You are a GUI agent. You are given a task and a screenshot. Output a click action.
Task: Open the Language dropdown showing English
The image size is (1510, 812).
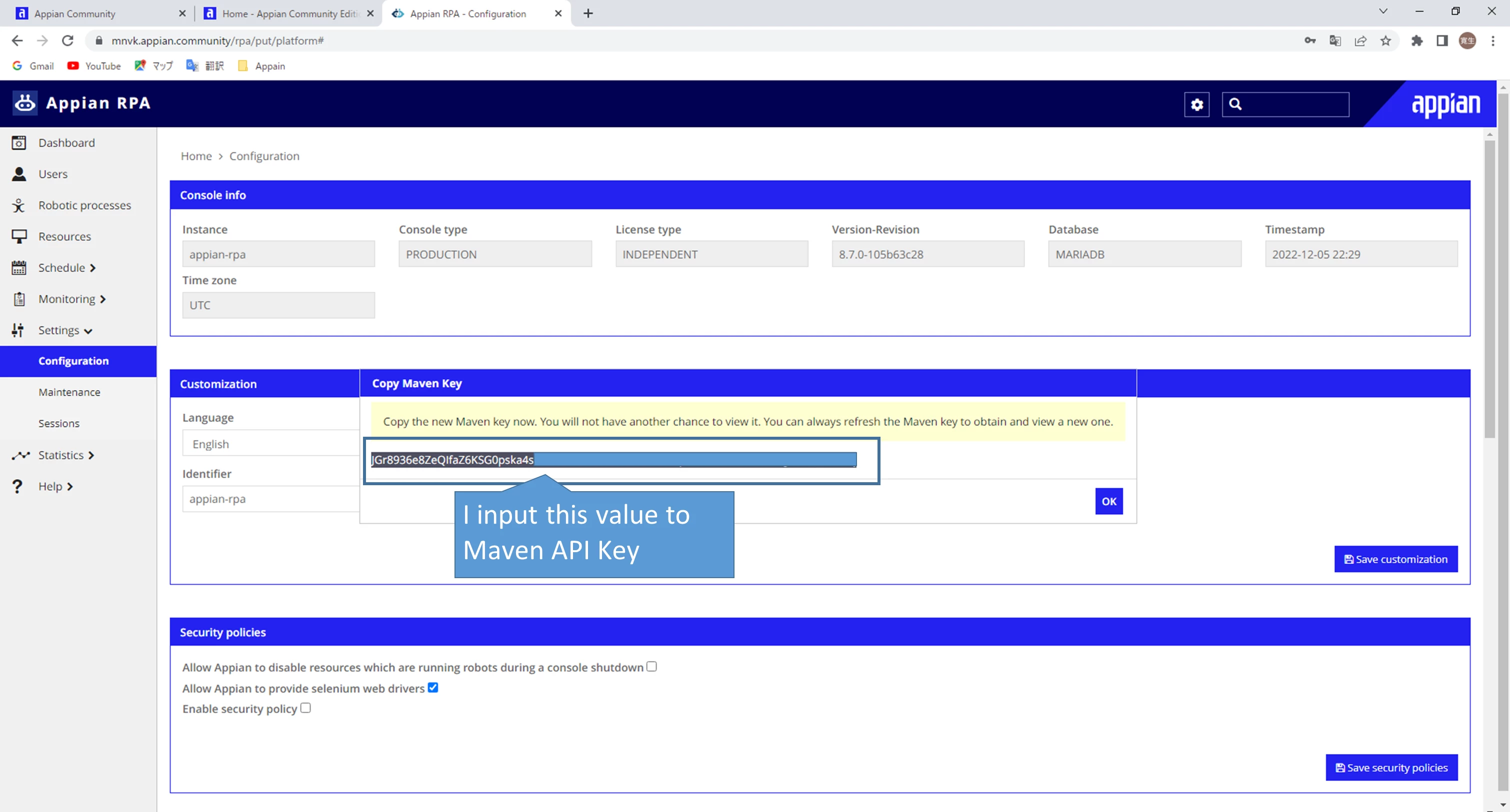point(271,444)
